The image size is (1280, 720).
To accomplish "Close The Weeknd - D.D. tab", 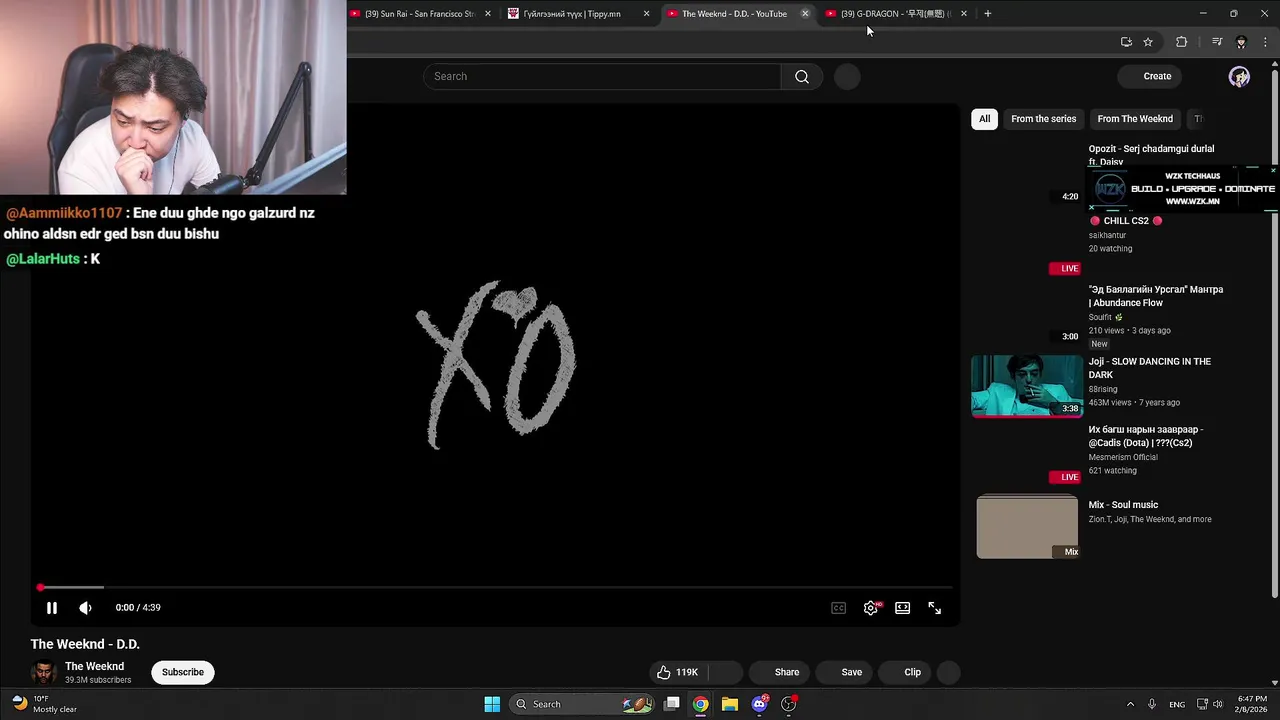I will pos(805,14).
